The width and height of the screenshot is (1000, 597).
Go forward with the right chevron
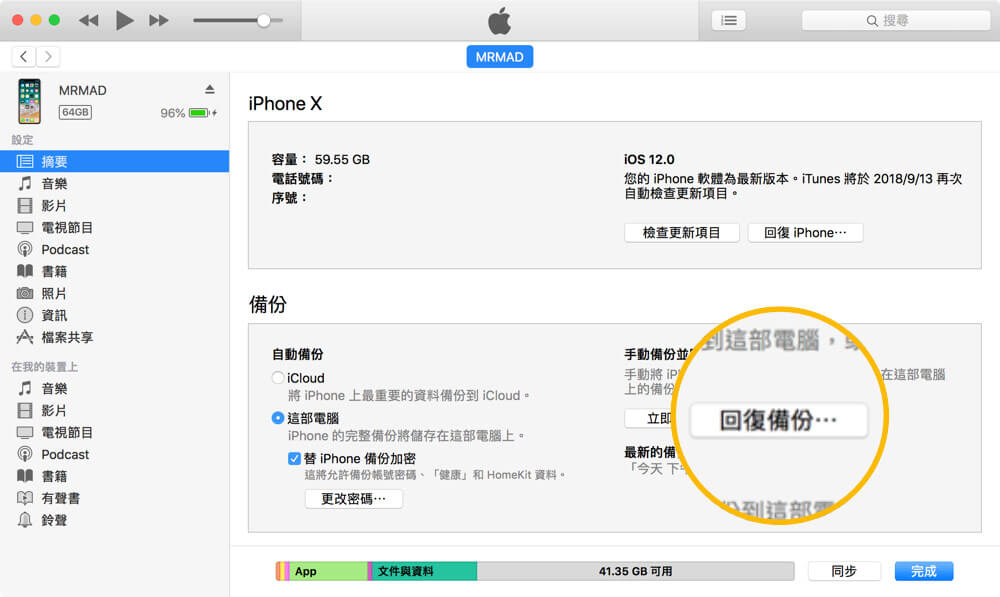[x=48, y=57]
